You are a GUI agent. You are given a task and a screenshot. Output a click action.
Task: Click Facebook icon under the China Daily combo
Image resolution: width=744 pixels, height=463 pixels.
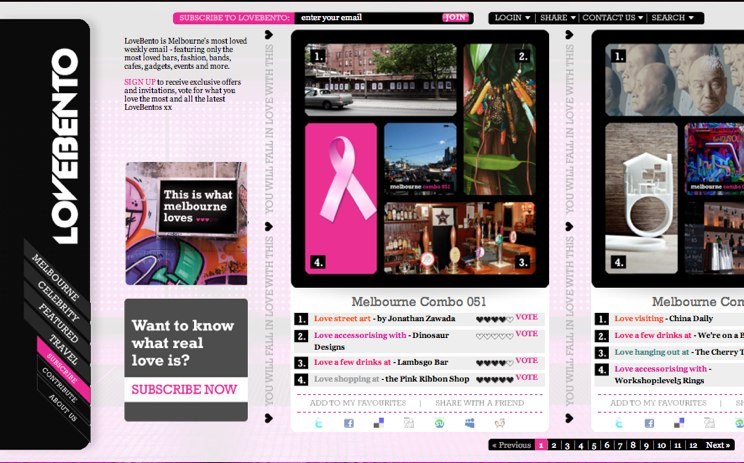click(649, 423)
